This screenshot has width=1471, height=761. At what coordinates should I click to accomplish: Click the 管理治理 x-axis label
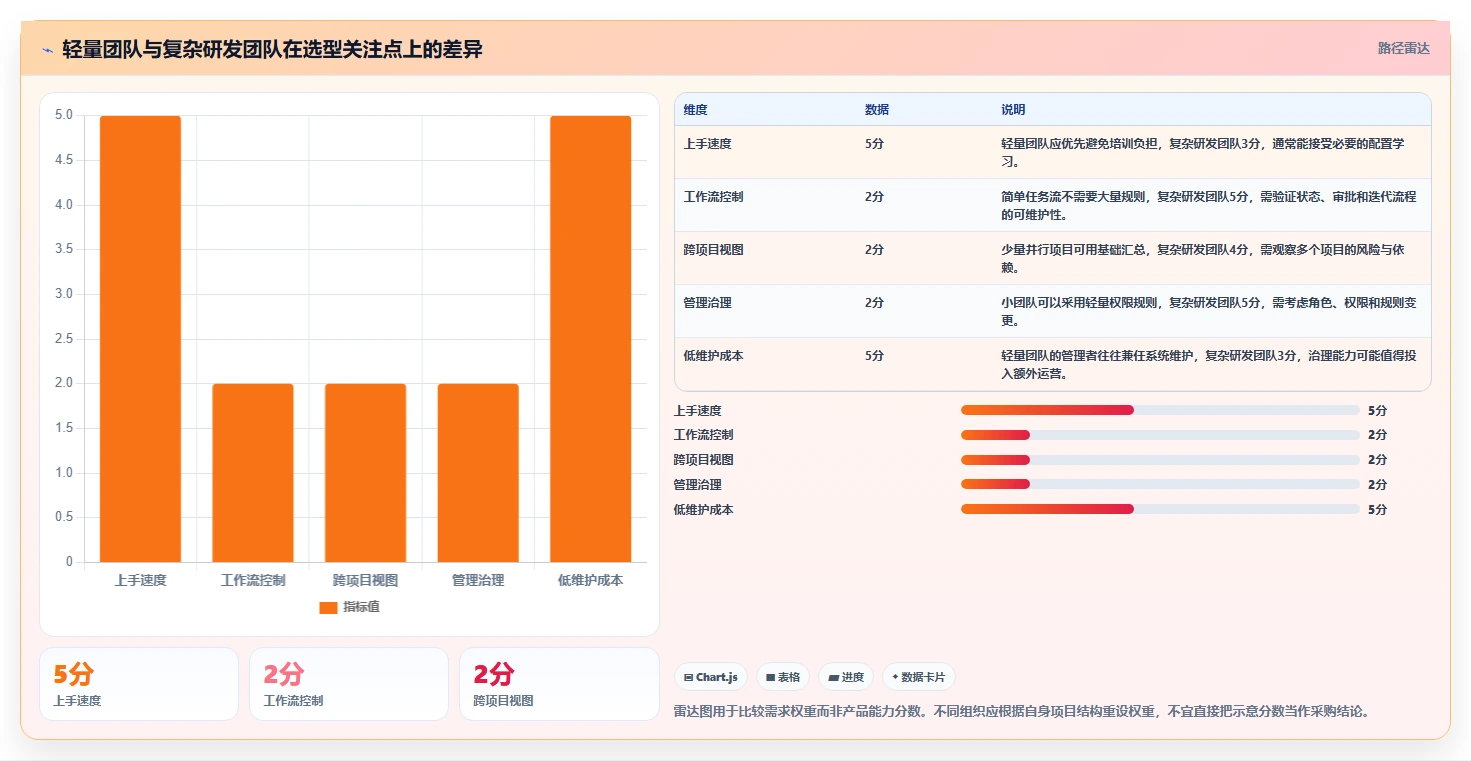tap(478, 580)
